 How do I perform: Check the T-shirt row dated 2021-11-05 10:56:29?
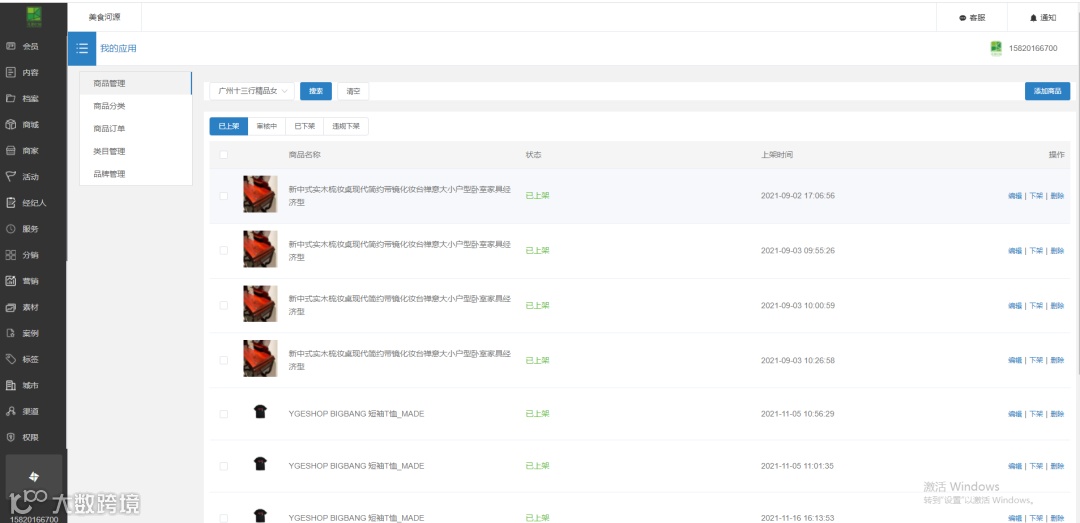(223, 414)
